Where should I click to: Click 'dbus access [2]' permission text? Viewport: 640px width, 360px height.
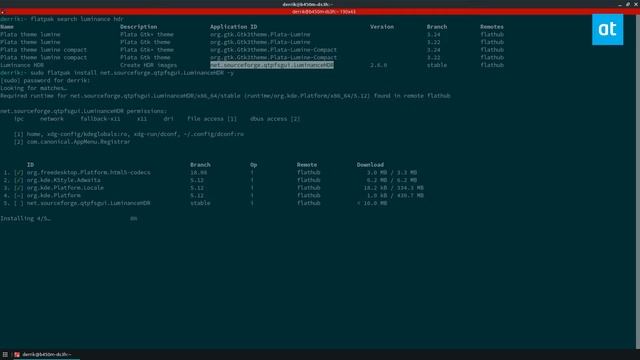click(275, 119)
